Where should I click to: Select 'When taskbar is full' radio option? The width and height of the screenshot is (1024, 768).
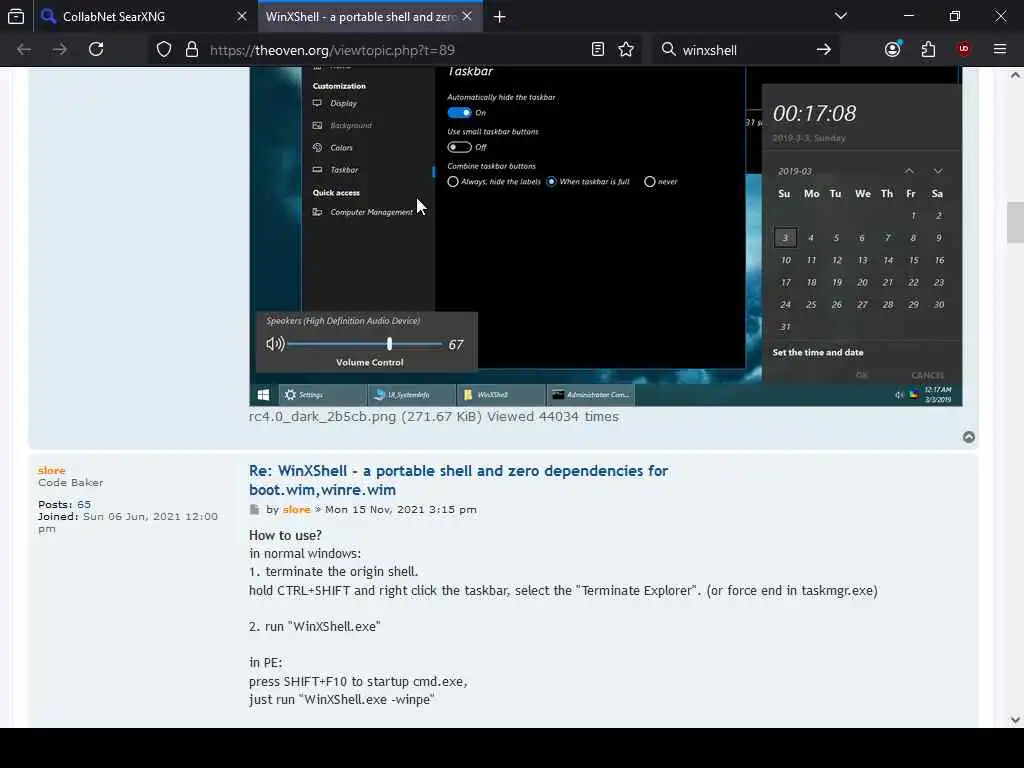(x=551, y=182)
